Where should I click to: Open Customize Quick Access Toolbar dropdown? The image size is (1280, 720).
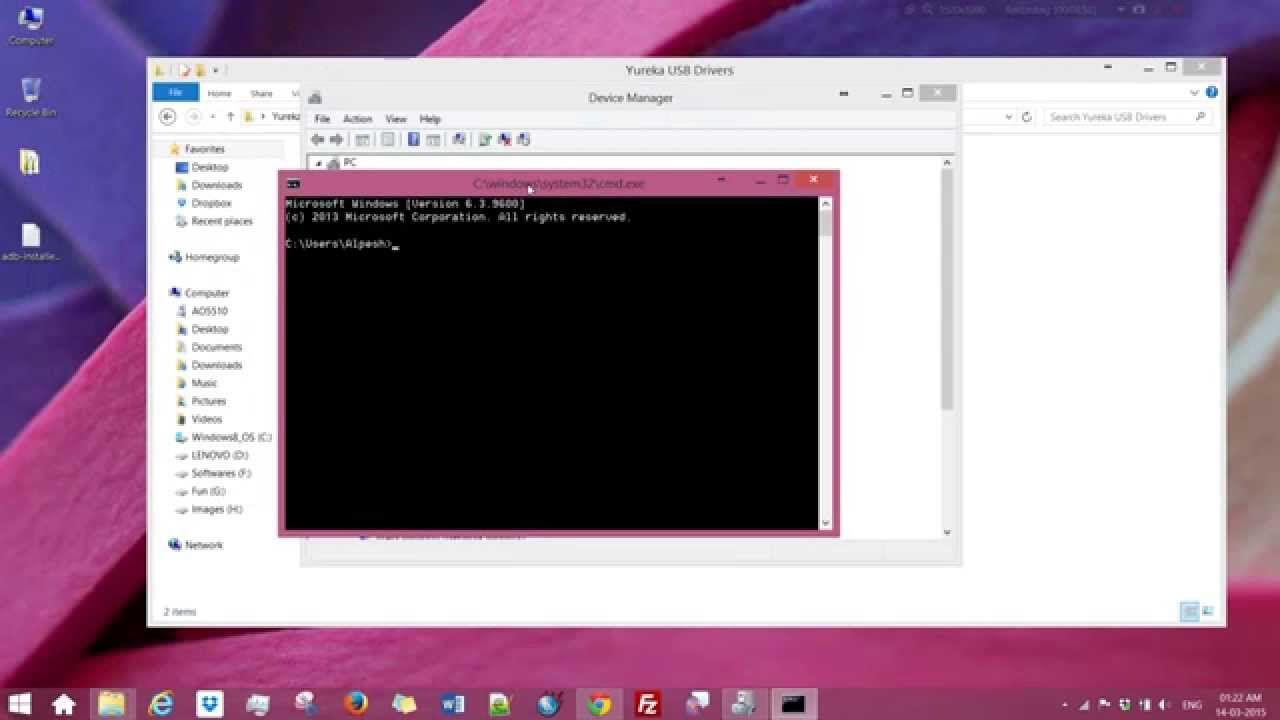215,70
